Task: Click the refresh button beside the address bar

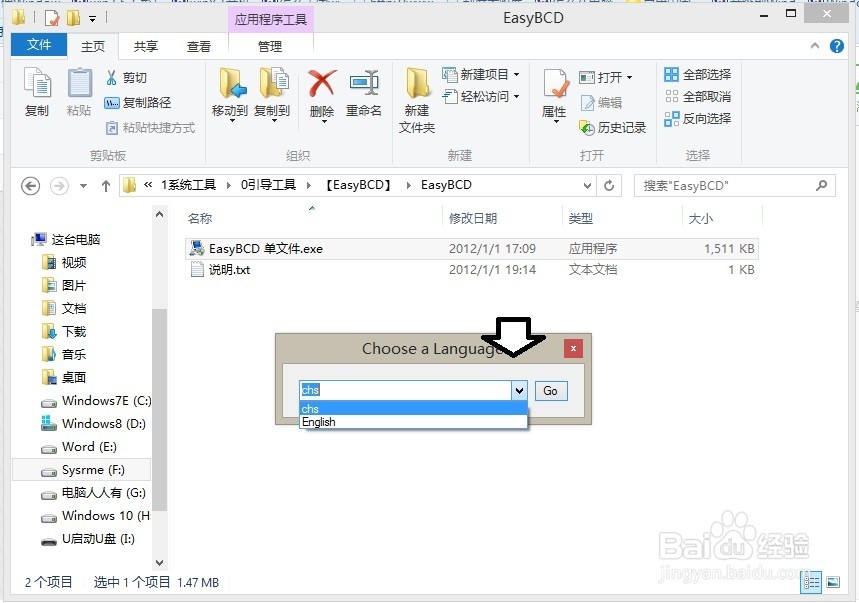Action: click(610, 185)
